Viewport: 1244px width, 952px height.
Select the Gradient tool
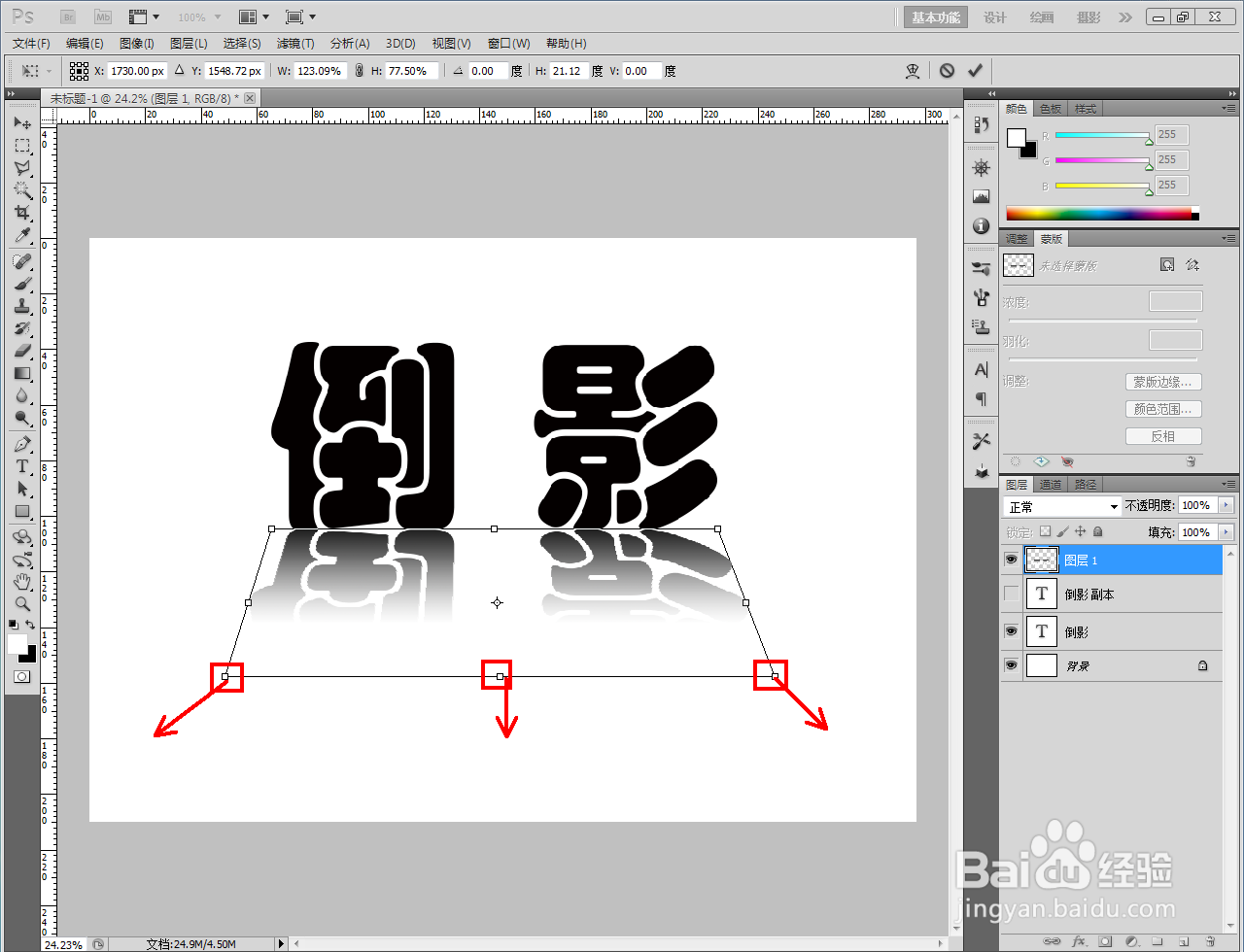pyautogui.click(x=21, y=373)
